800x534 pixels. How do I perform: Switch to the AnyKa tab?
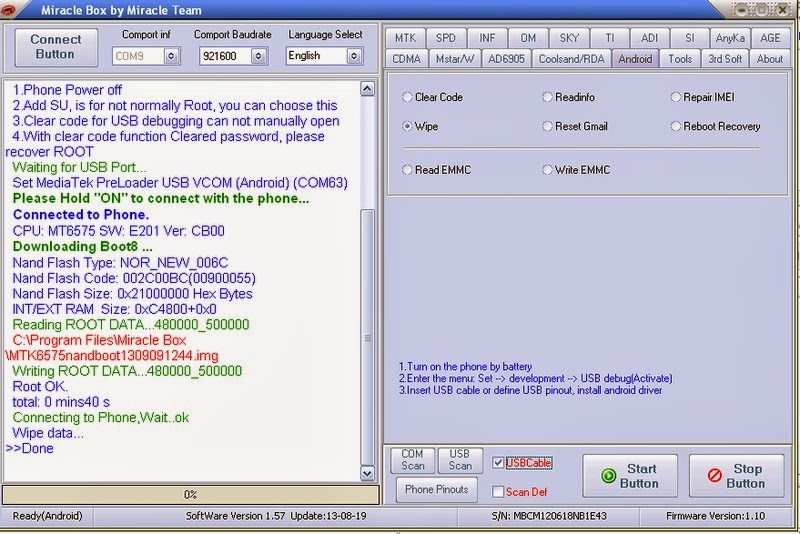point(730,38)
